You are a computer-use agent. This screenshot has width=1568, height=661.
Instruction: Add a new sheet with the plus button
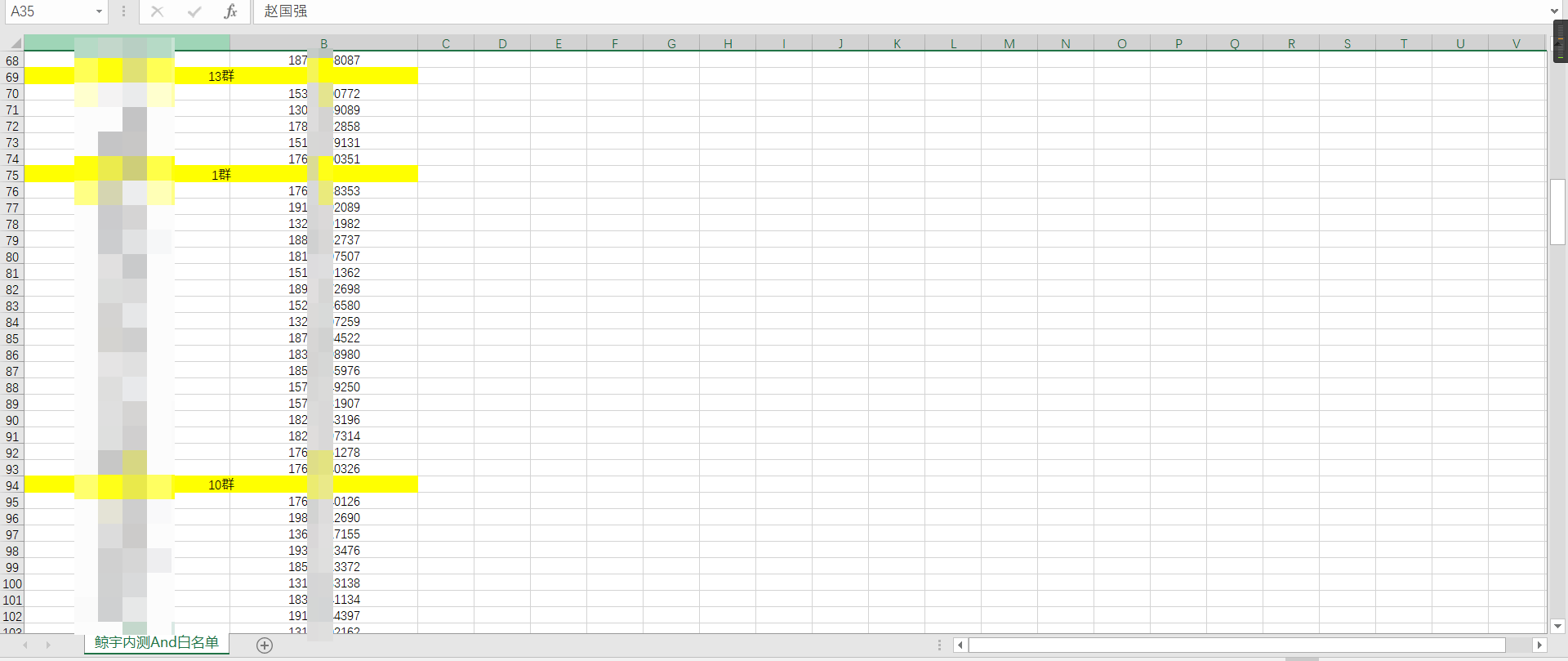[x=265, y=645]
